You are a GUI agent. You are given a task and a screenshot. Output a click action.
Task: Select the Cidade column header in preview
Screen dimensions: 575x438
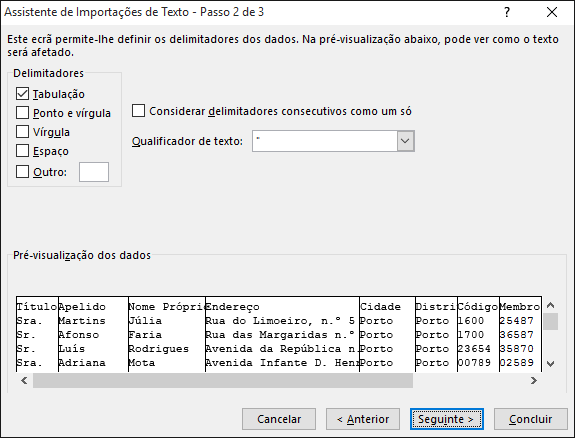point(381,307)
